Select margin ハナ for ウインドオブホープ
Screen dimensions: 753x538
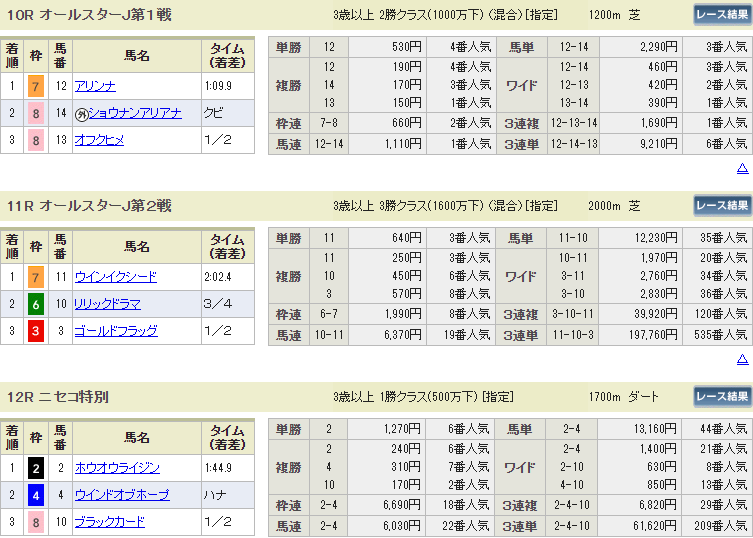(215, 494)
